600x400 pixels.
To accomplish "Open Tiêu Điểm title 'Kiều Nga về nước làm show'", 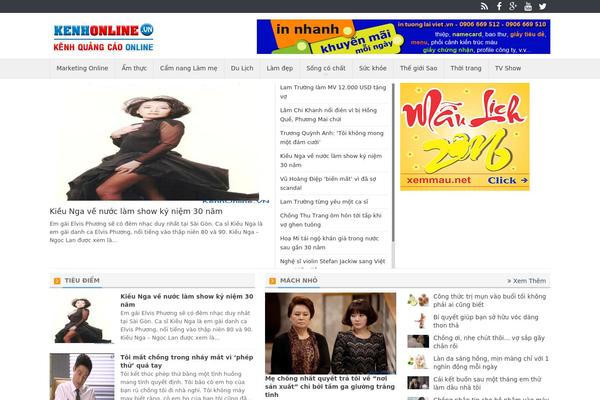I will point(187,300).
